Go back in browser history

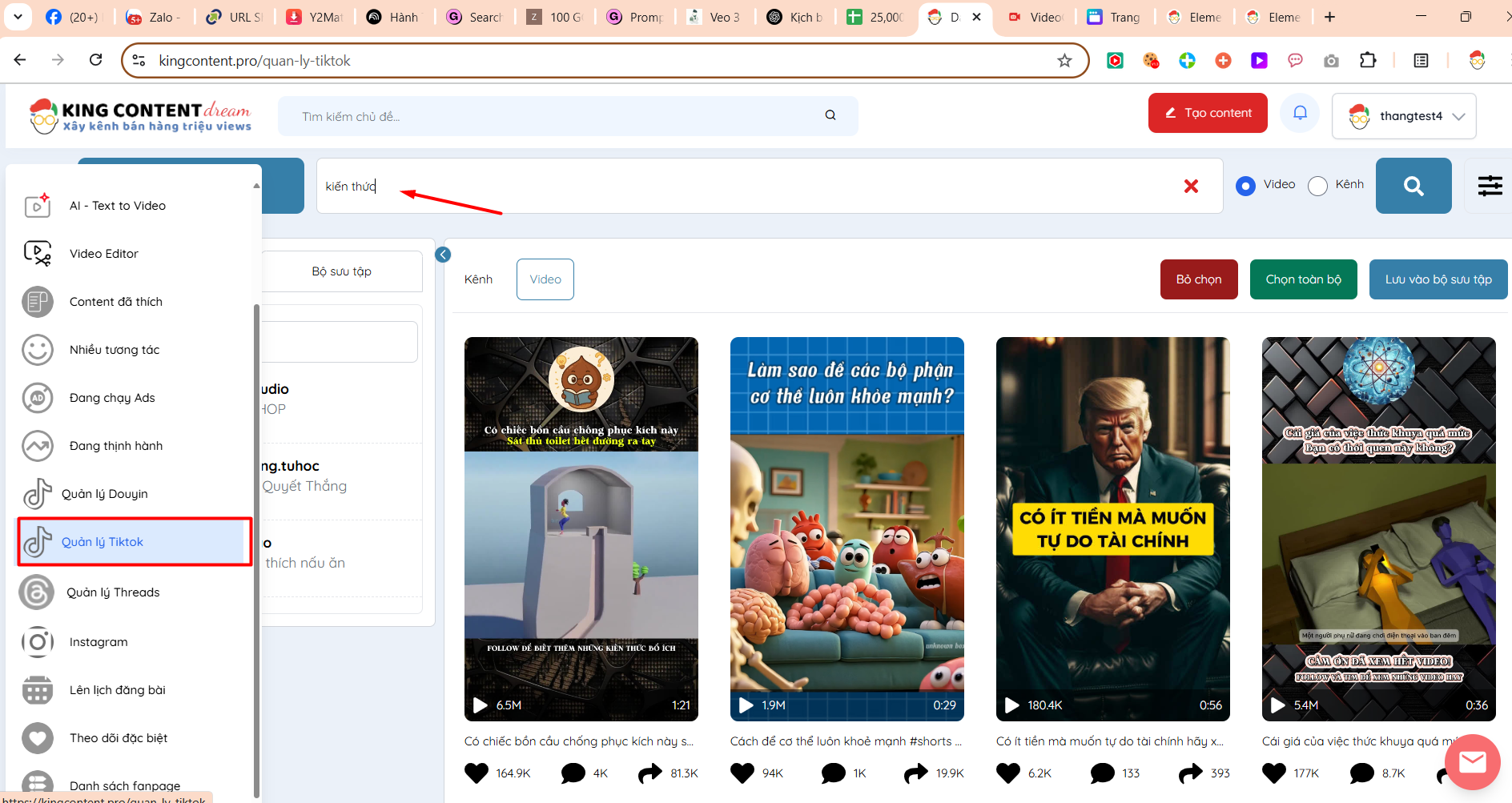(20, 60)
